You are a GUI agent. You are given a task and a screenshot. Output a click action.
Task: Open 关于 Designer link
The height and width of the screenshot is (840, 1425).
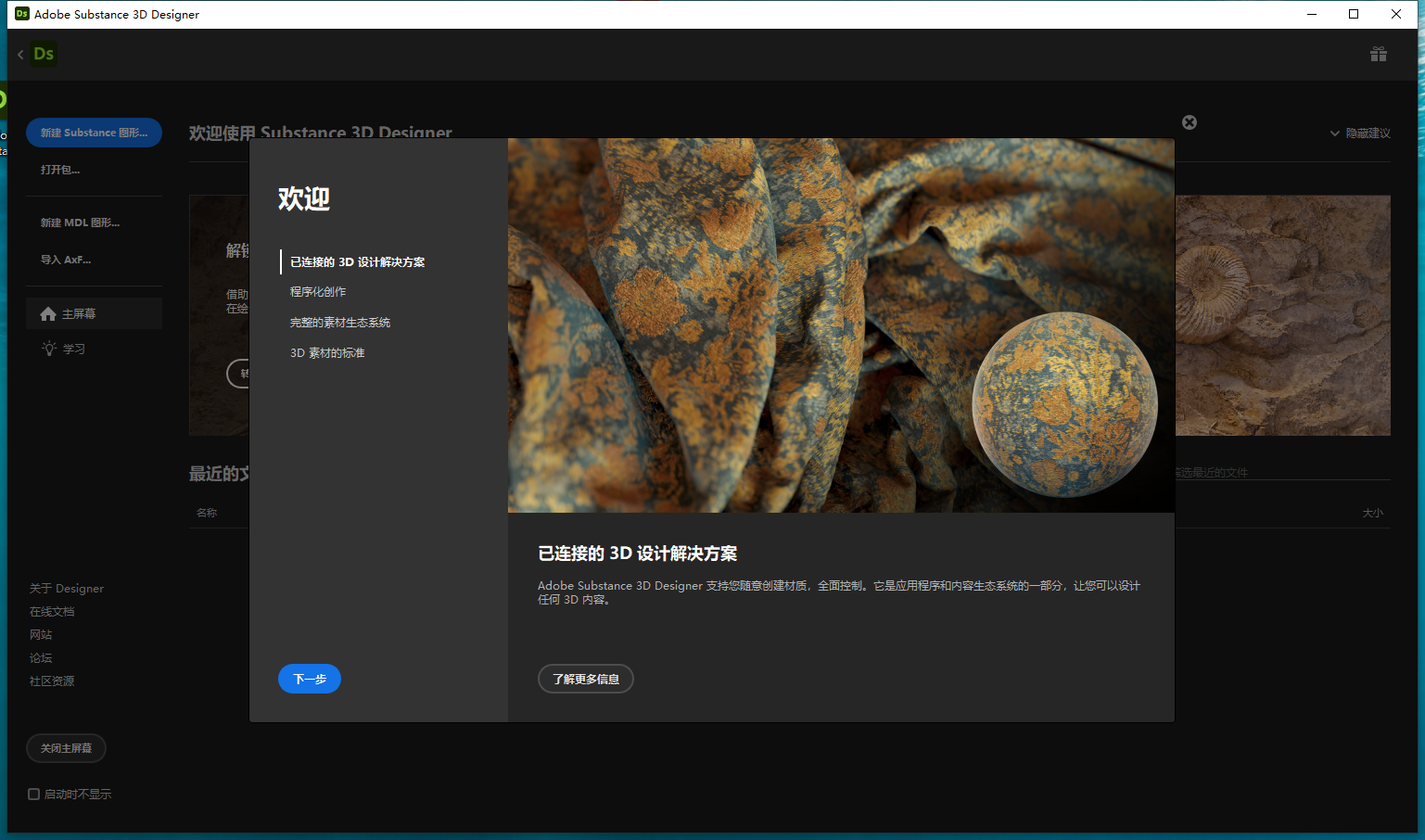pyautogui.click(x=67, y=589)
